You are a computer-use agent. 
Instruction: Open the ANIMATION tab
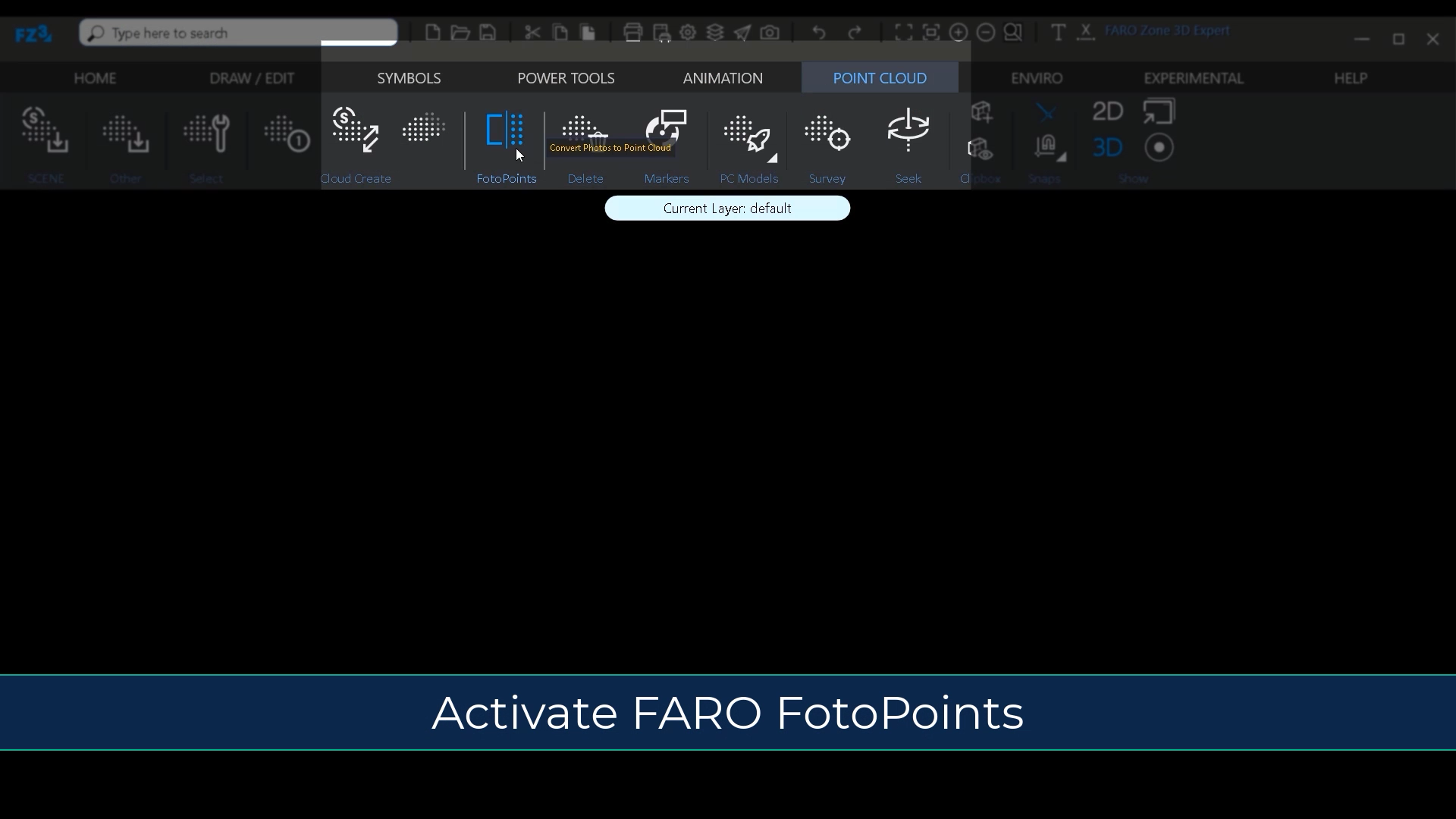(723, 78)
